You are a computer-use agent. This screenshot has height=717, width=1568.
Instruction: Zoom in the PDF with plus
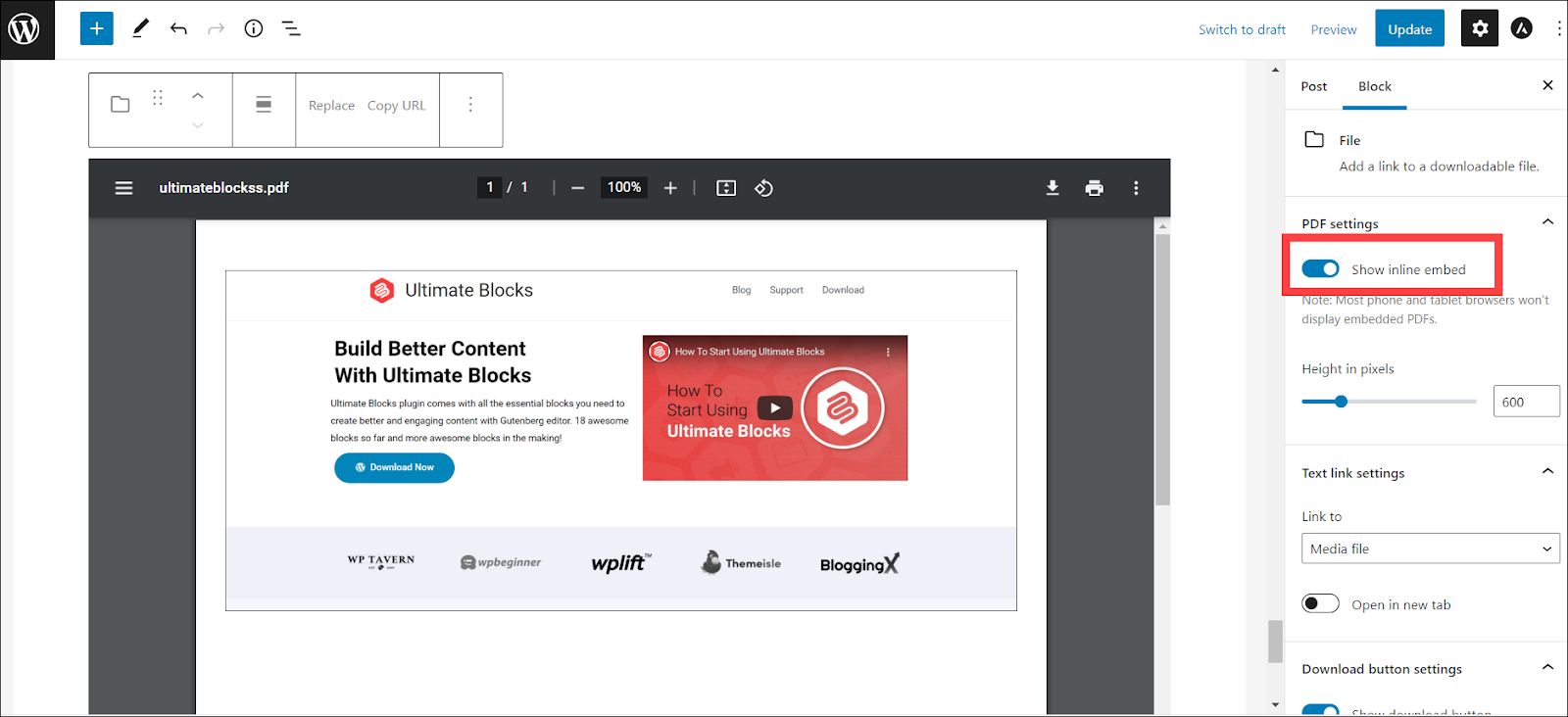[670, 188]
